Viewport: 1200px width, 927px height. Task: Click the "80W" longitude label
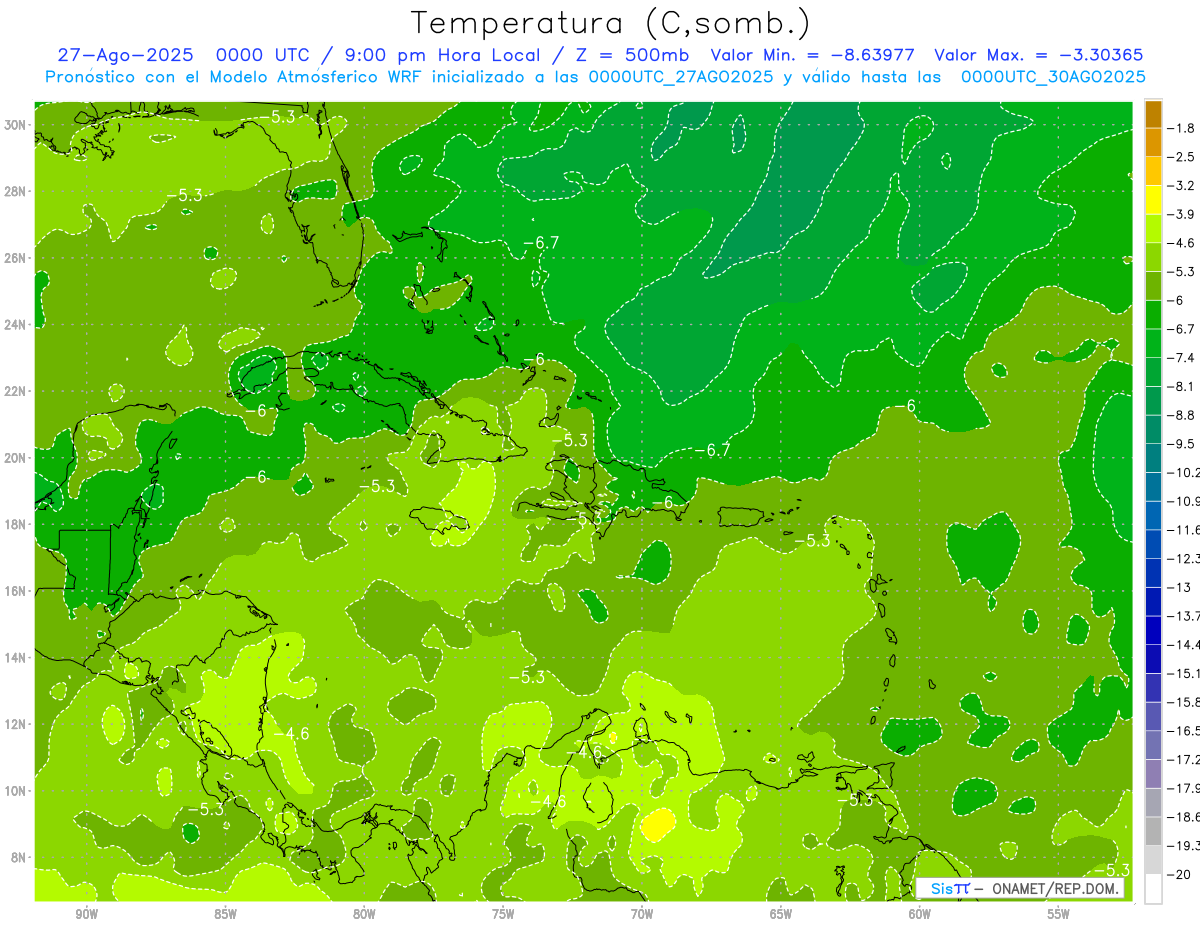(364, 915)
